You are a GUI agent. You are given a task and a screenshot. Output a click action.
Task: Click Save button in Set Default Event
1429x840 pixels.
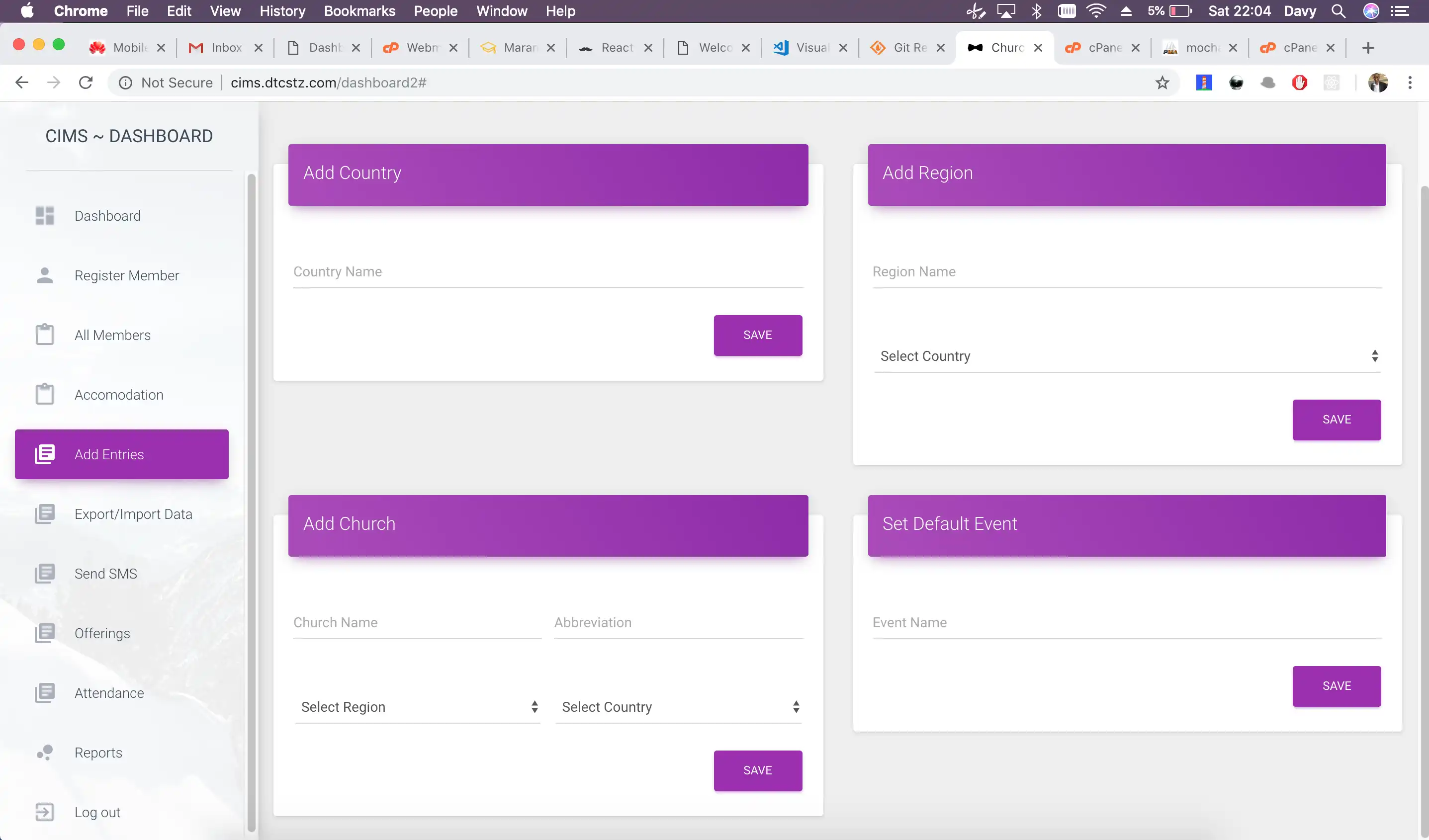pos(1337,686)
